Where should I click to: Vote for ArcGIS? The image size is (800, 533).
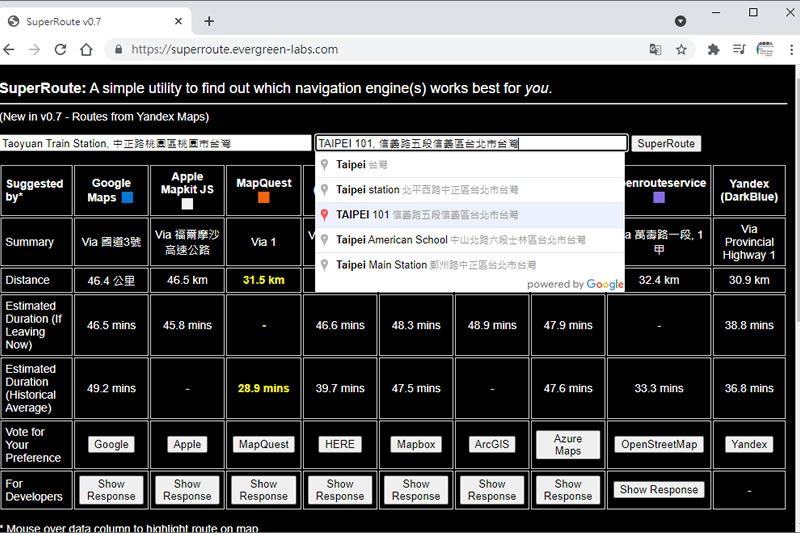492,444
